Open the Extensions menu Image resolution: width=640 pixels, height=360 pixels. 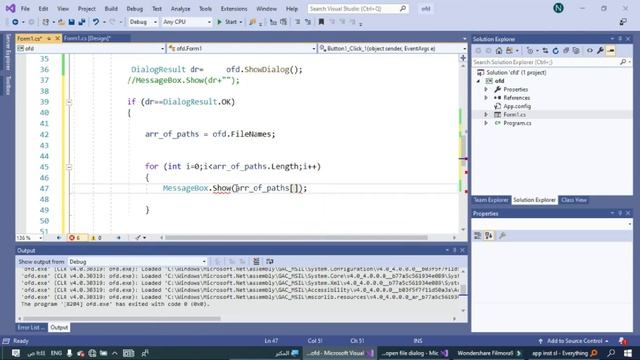(234, 9)
